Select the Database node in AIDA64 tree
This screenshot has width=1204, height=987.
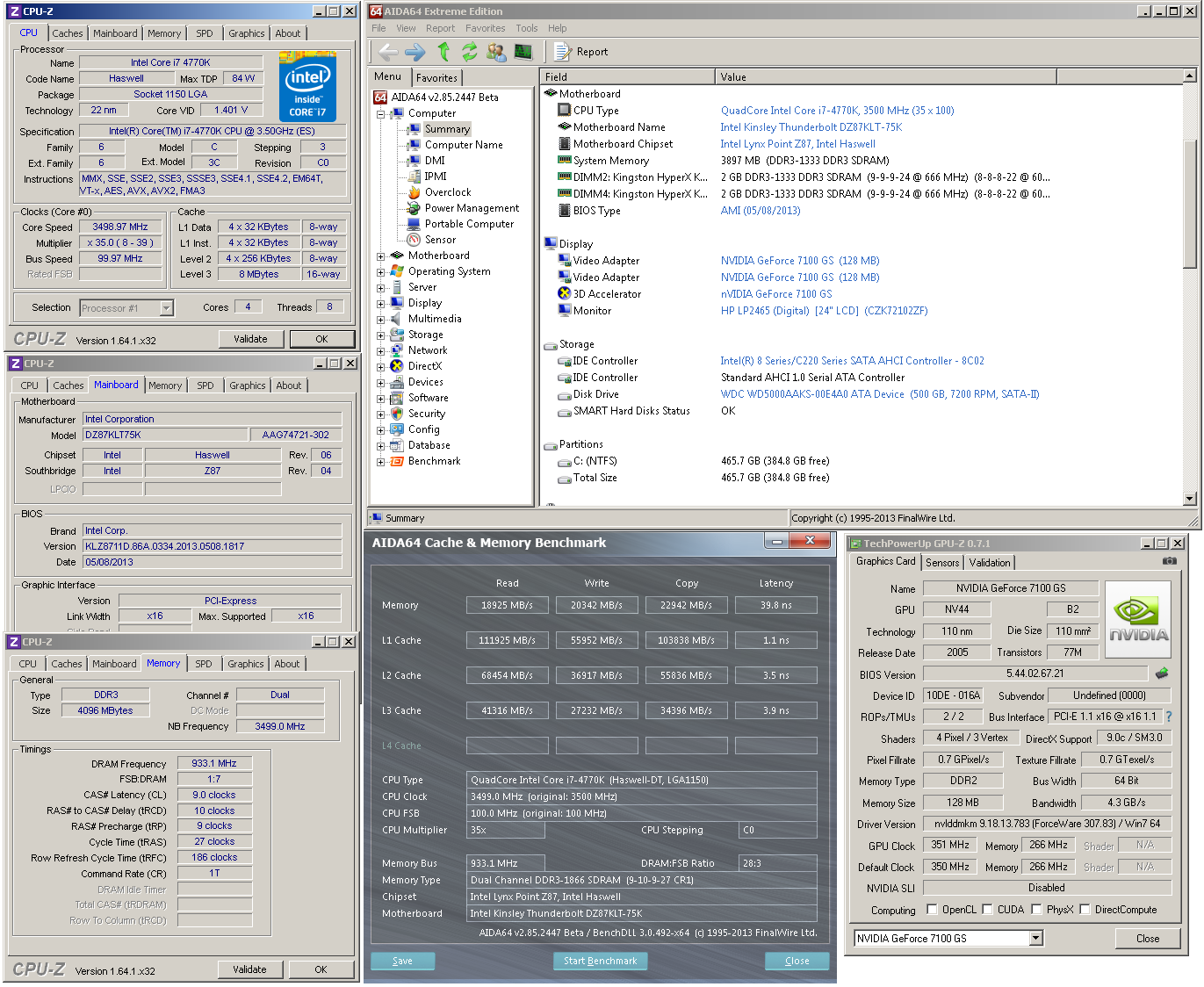point(429,445)
